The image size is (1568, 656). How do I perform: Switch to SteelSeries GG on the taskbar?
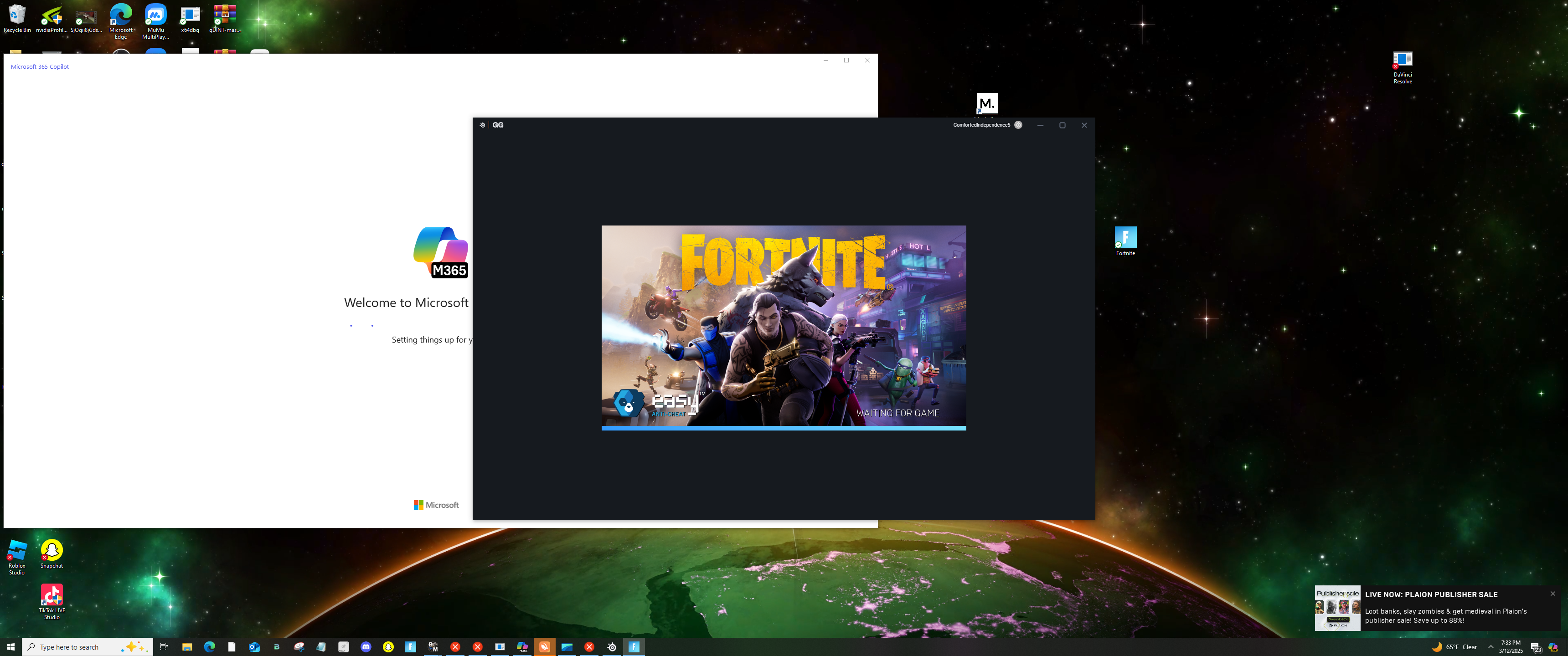point(612,647)
